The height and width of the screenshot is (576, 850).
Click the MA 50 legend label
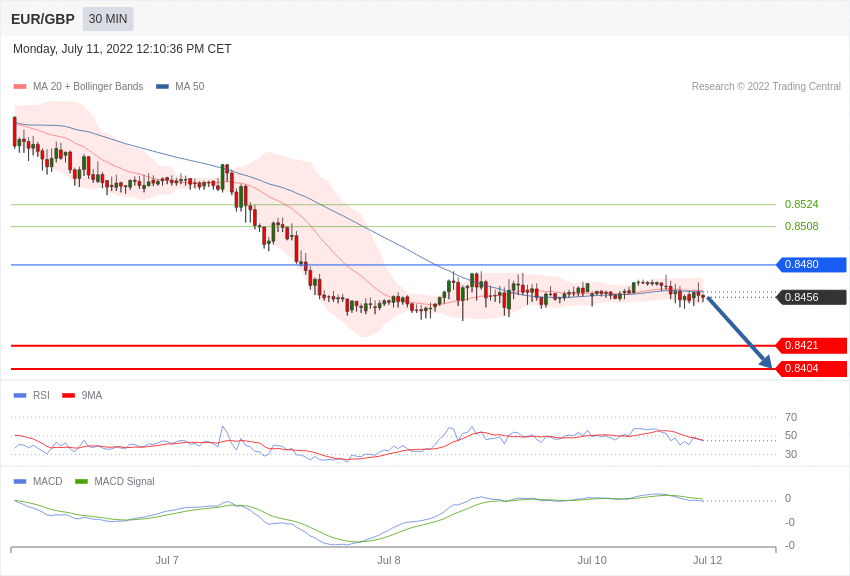point(190,86)
